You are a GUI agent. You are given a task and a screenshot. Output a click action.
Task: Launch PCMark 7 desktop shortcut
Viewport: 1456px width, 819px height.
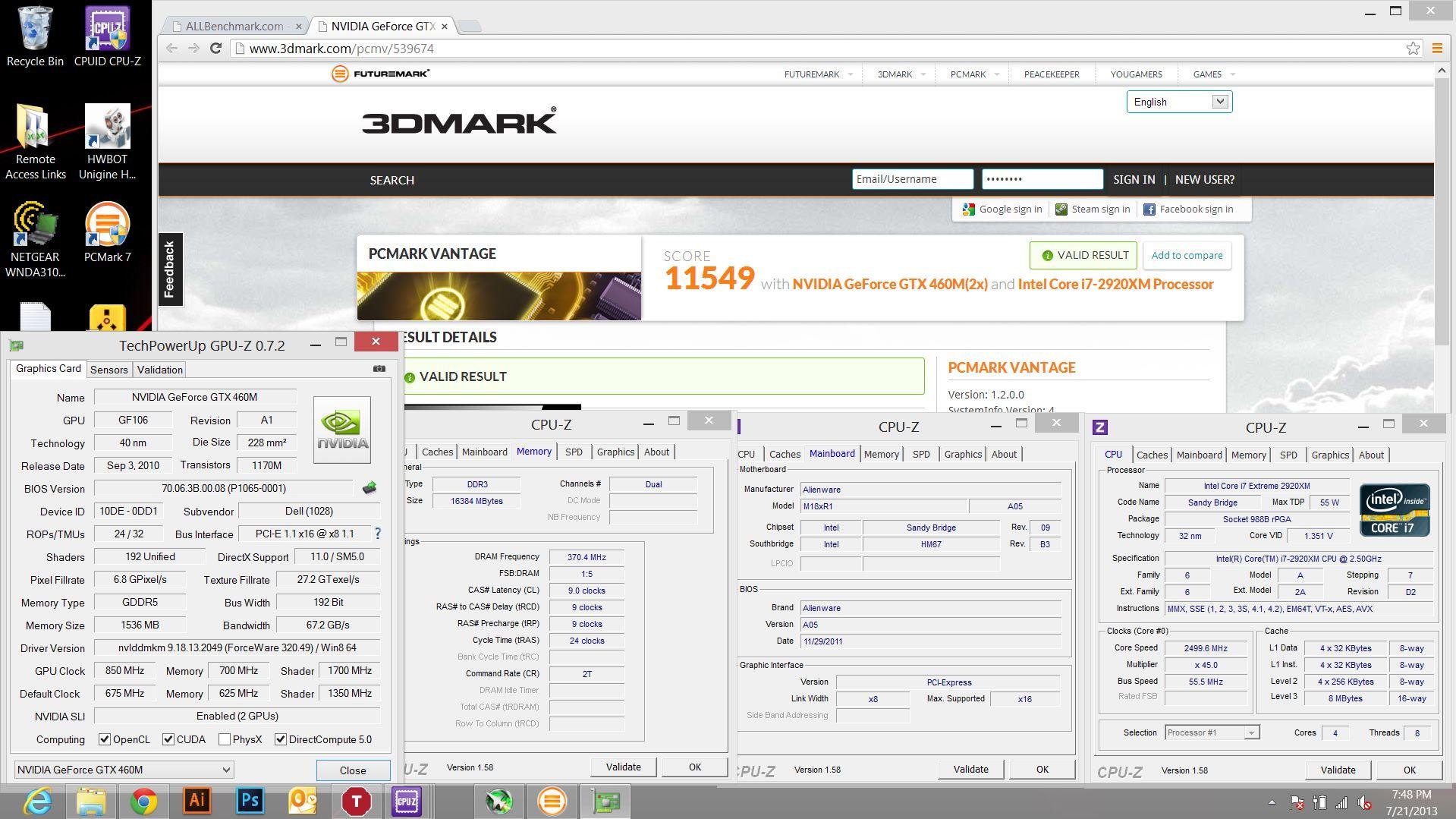(x=107, y=232)
